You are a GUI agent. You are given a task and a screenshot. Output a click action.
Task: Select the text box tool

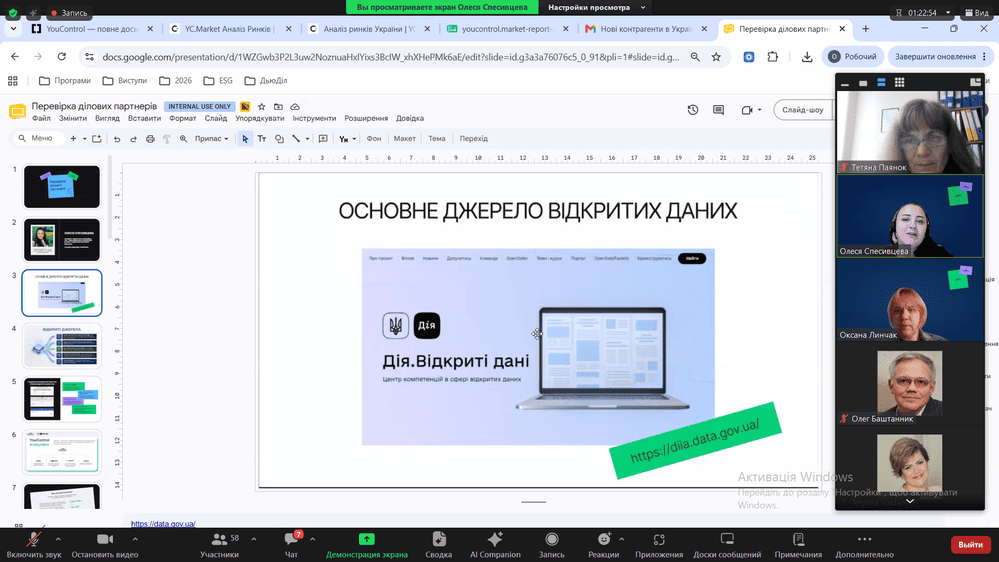tap(262, 138)
